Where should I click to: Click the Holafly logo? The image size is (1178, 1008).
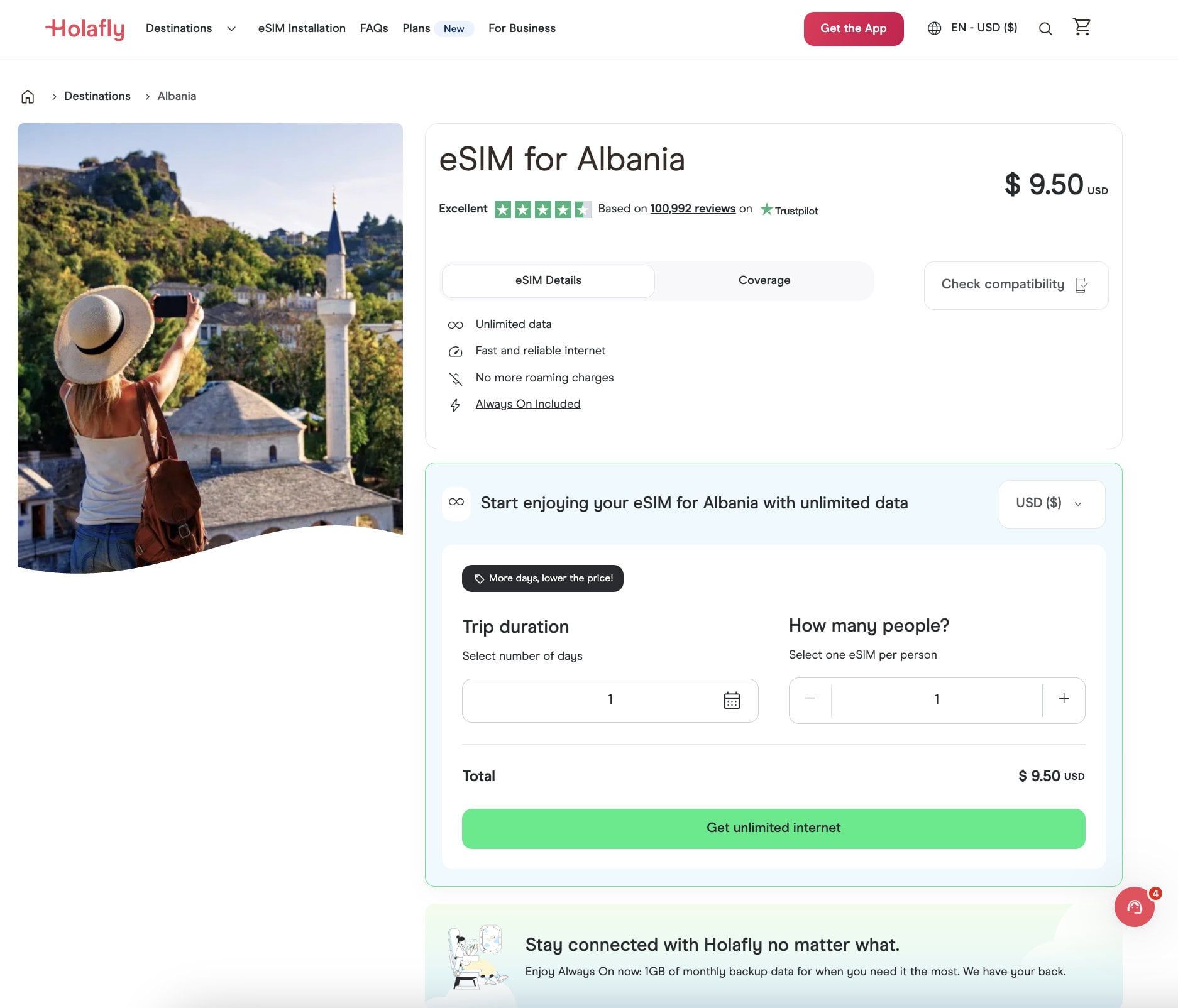85,29
